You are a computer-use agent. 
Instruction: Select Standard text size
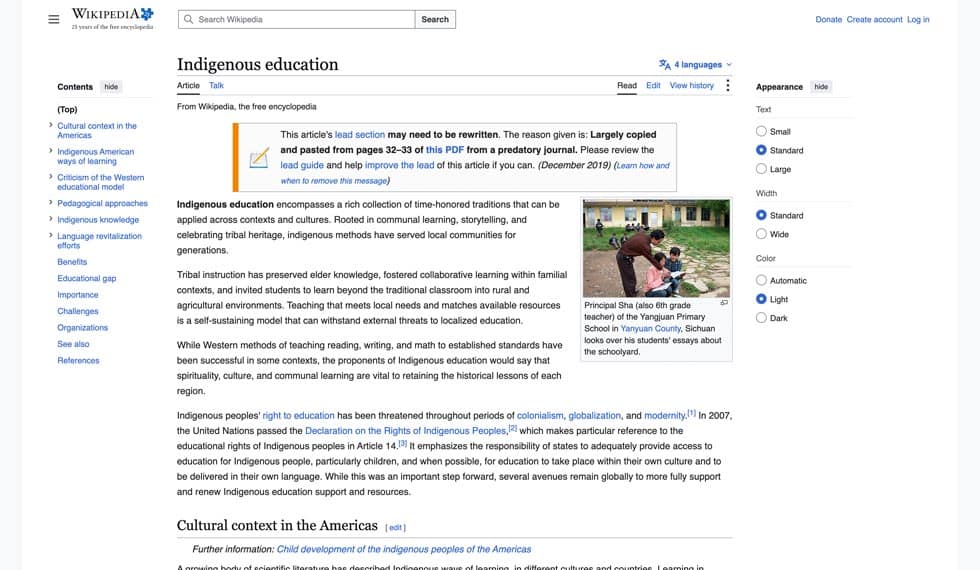pyautogui.click(x=761, y=150)
